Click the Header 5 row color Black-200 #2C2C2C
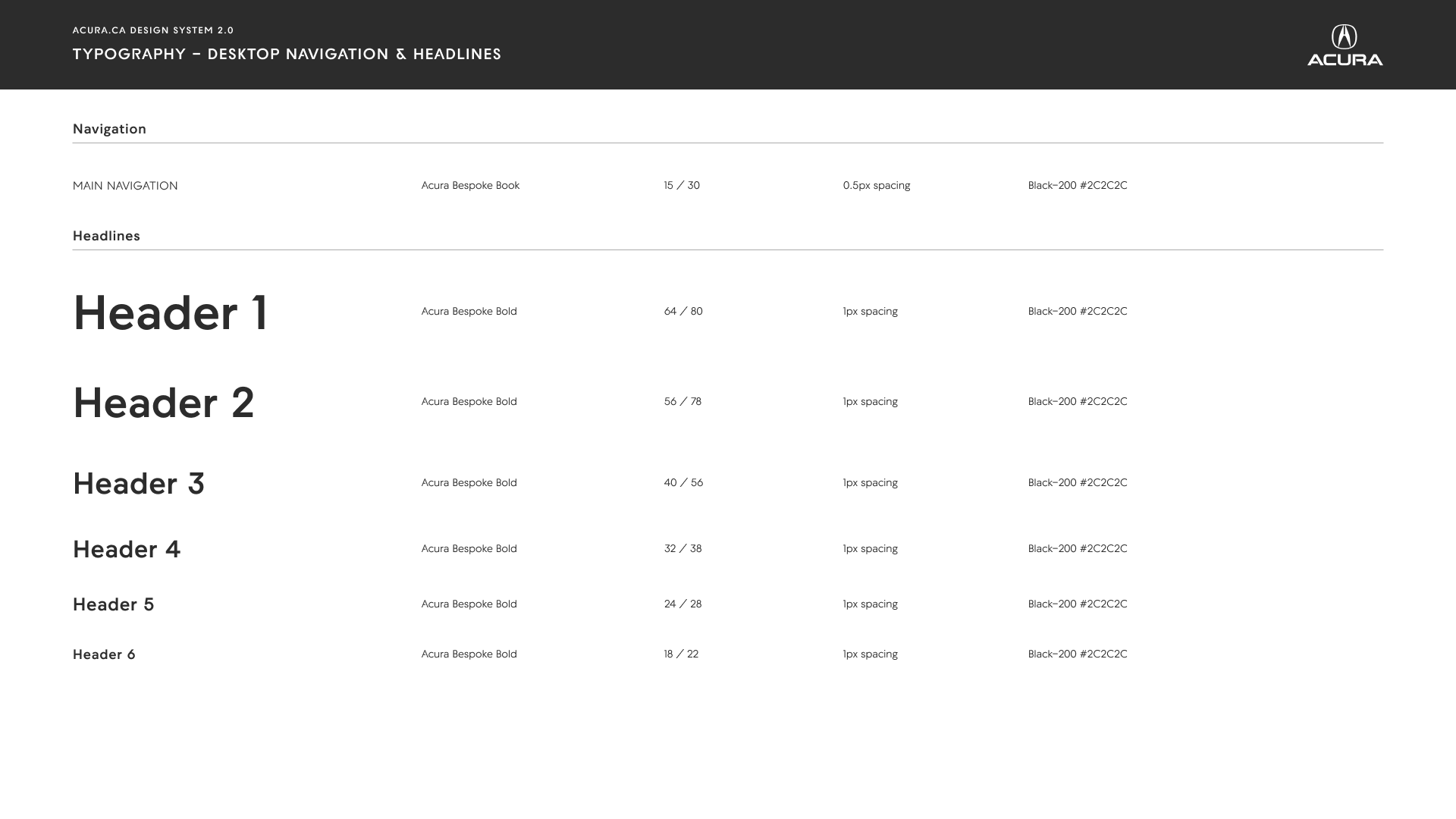 click(x=1078, y=604)
